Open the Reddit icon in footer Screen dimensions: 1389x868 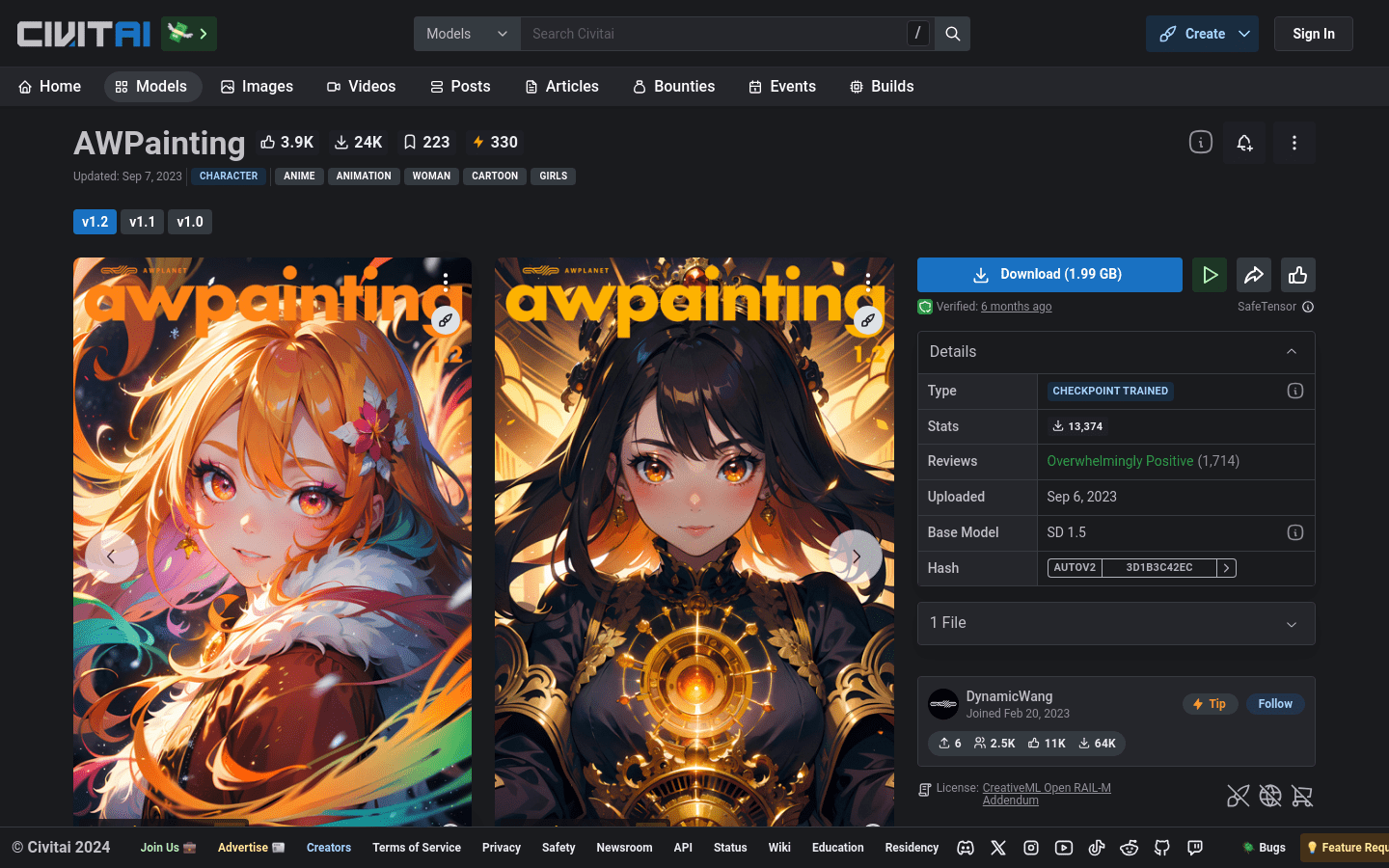pos(1130,848)
